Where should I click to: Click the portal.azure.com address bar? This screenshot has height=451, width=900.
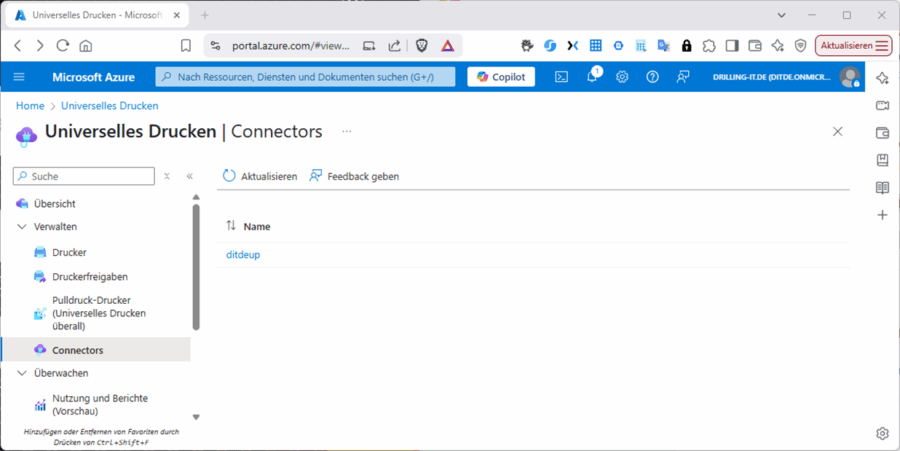point(291,46)
